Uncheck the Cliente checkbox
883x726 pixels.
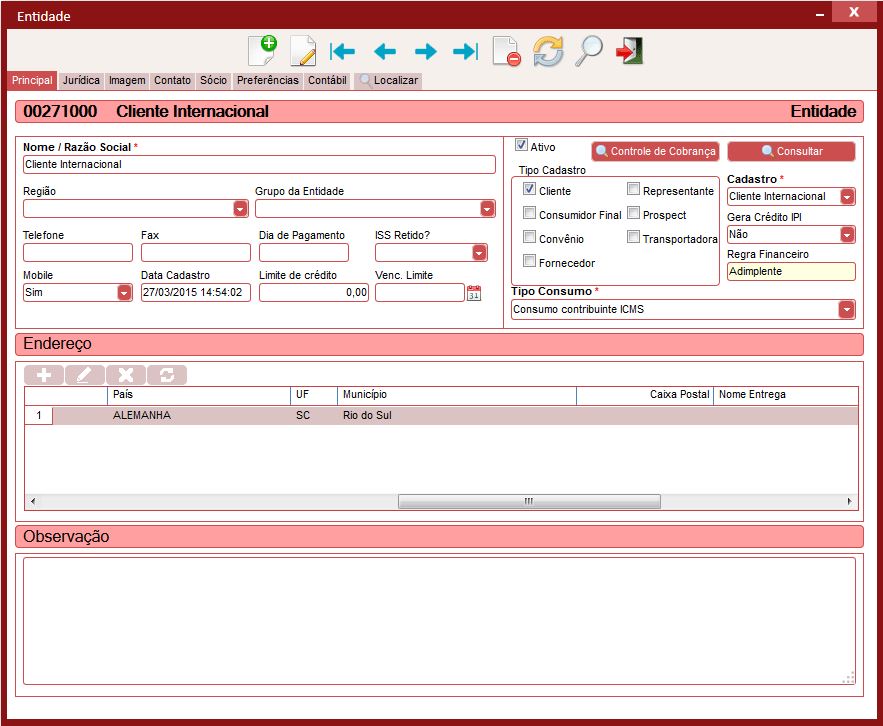[x=529, y=189]
